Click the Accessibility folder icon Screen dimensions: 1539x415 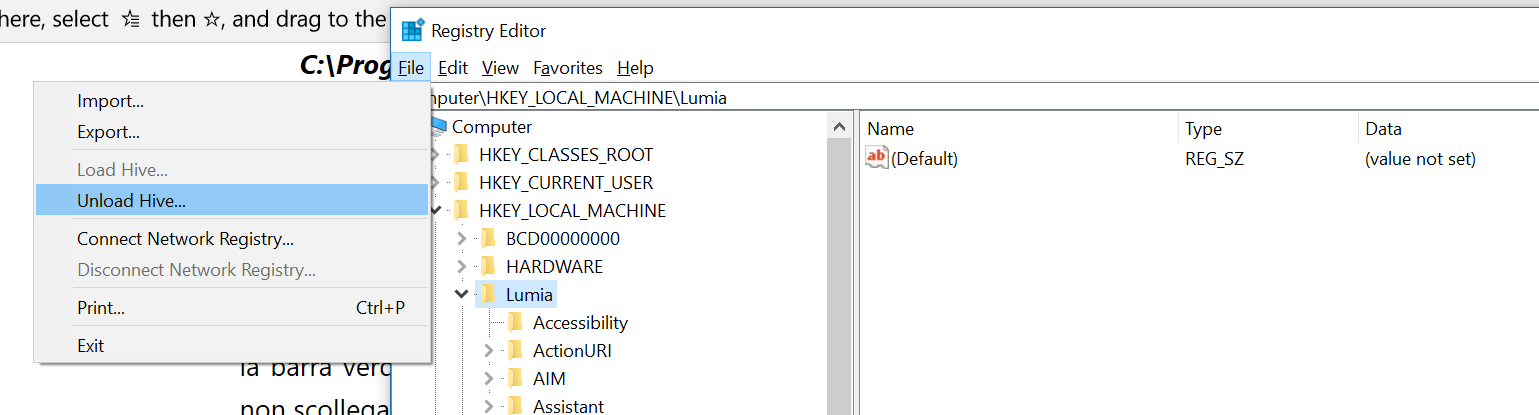[x=515, y=322]
